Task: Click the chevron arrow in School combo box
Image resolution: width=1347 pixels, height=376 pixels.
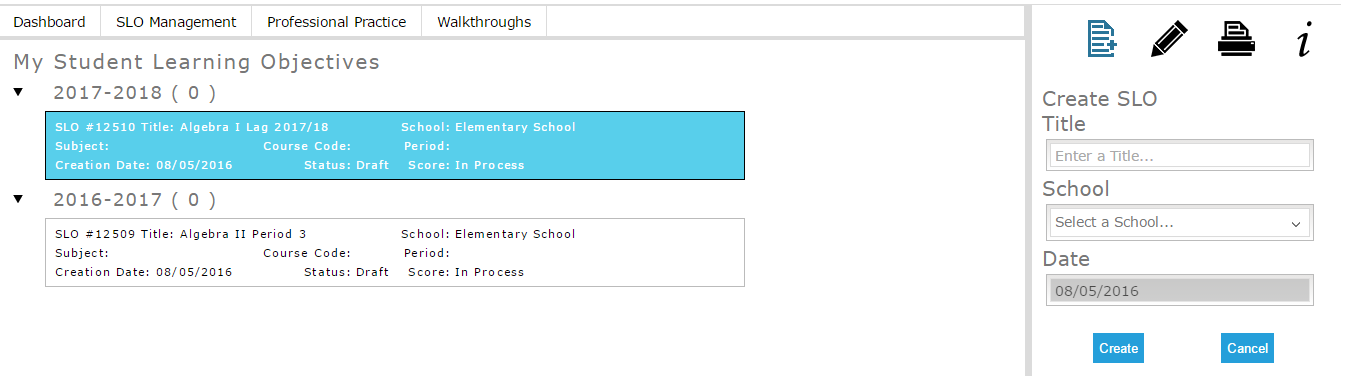Action: pyautogui.click(x=1297, y=223)
